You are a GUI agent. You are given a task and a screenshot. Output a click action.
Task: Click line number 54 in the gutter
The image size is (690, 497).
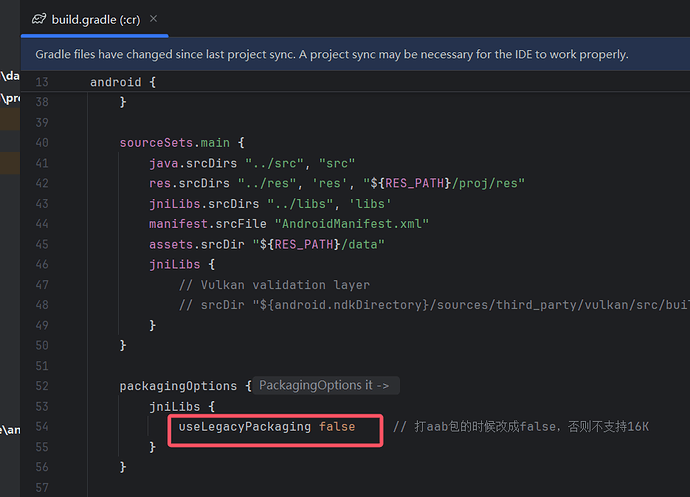pyautogui.click(x=40, y=427)
